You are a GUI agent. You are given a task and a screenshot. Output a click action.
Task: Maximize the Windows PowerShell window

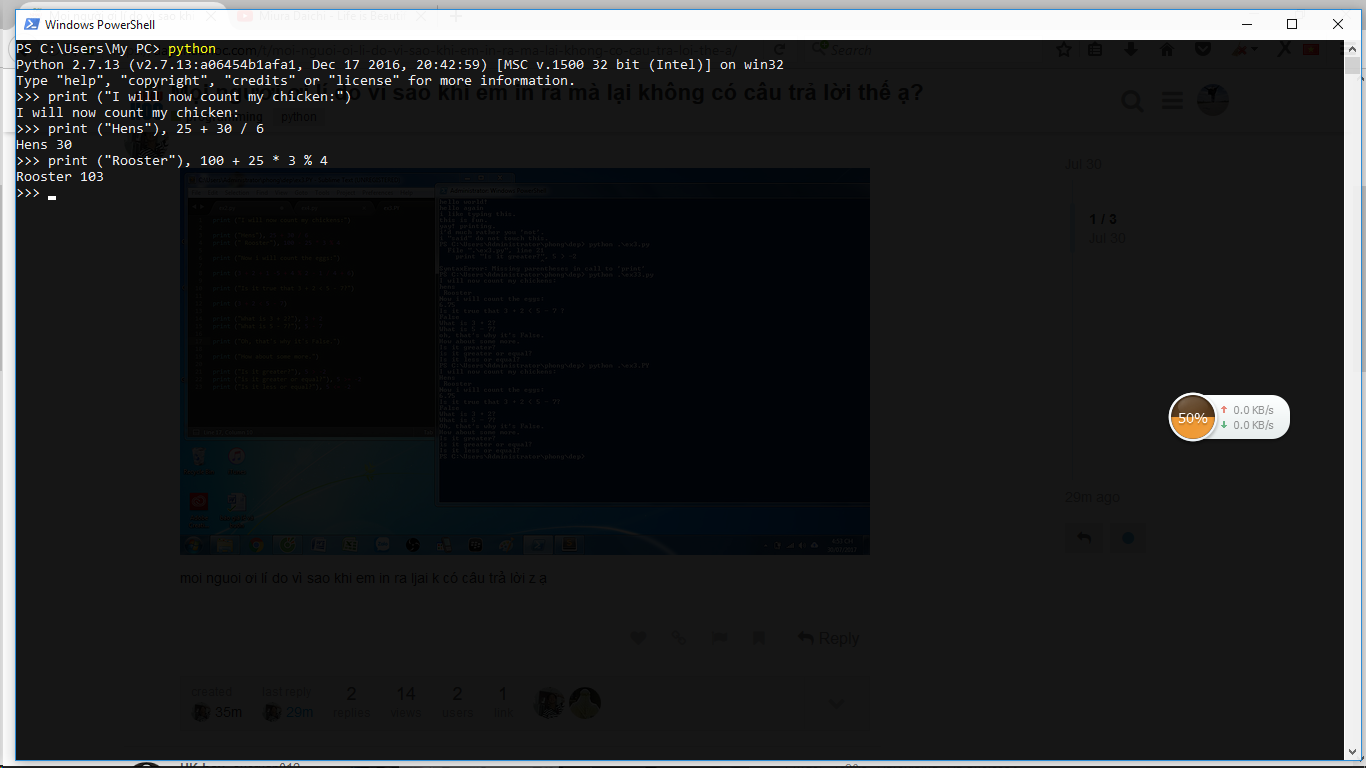[1292, 24]
